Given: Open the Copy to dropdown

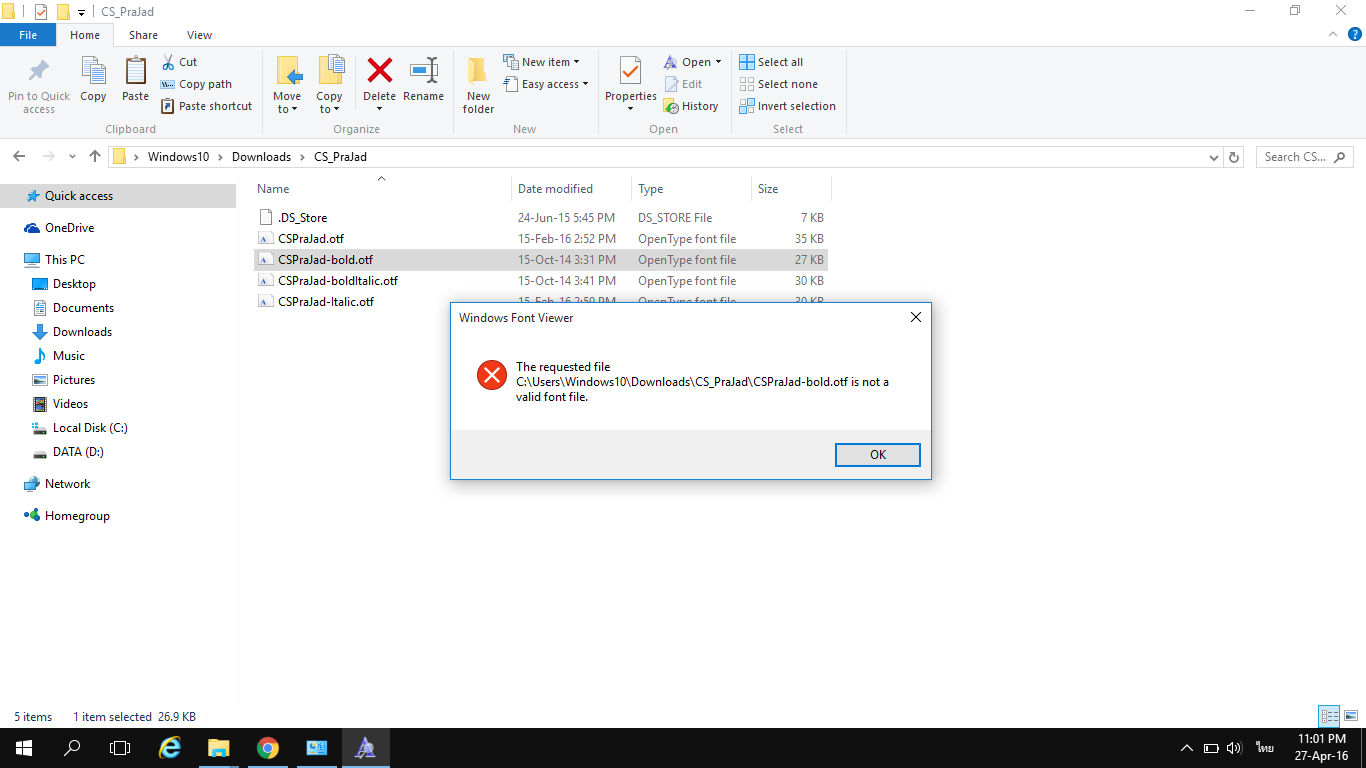Looking at the screenshot, I should pos(329,85).
